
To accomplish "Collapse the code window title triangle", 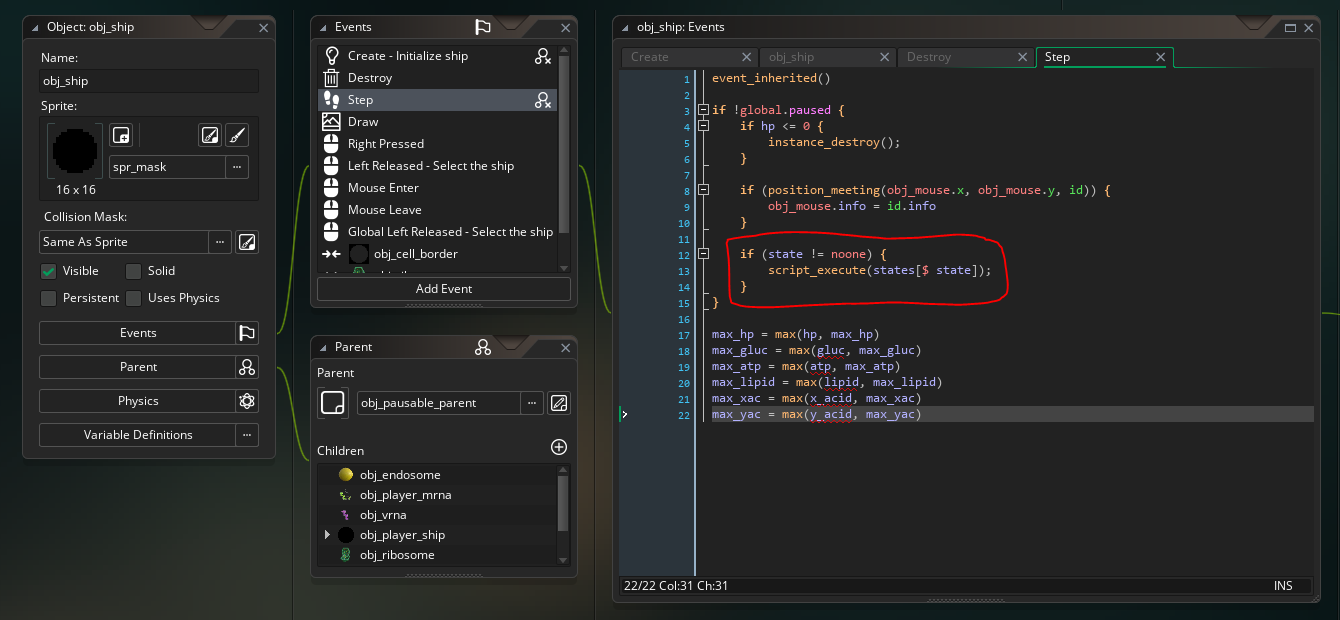I will tap(624, 28).
